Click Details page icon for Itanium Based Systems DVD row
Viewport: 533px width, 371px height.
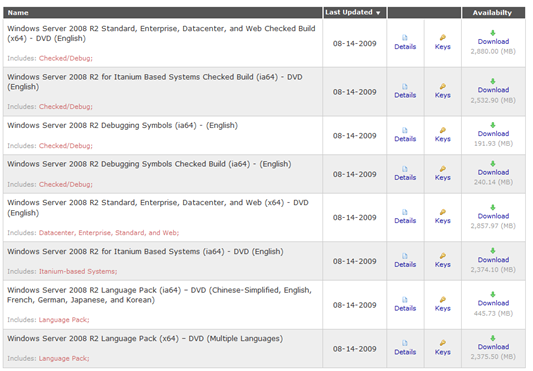[x=405, y=256]
